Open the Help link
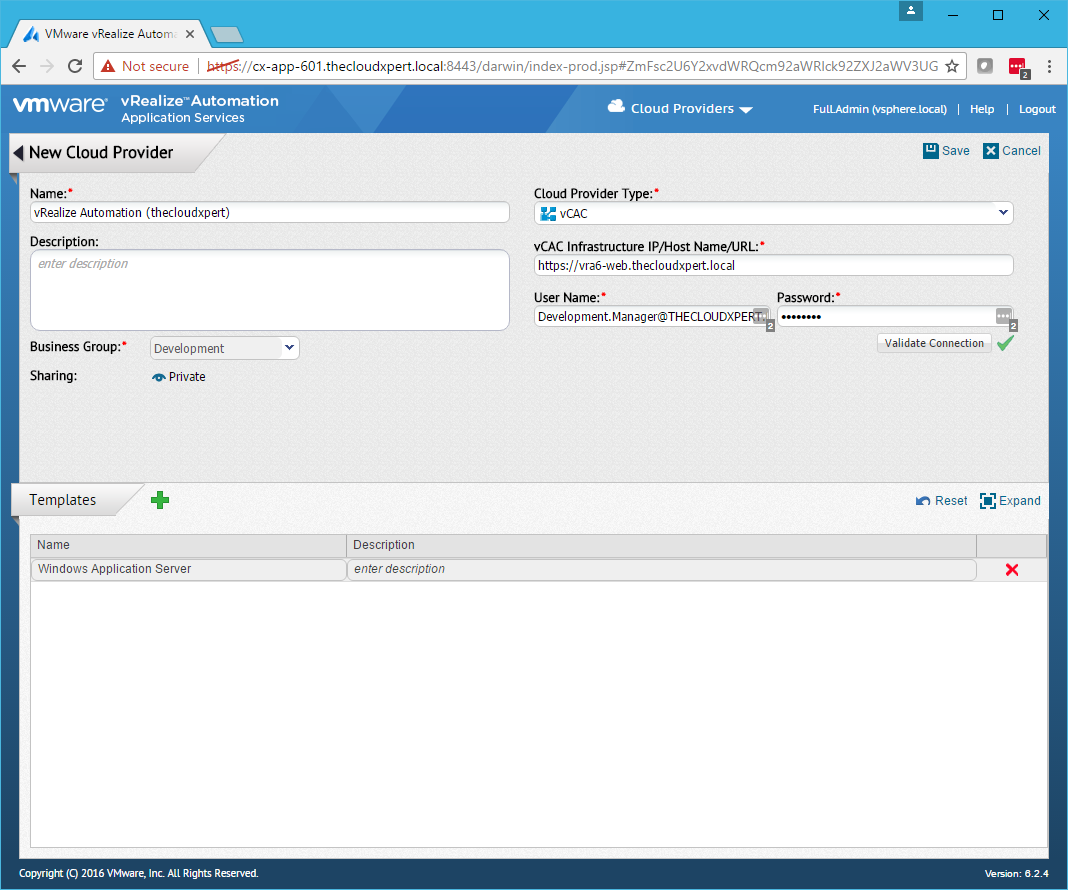The height and width of the screenshot is (890, 1068). click(x=982, y=109)
